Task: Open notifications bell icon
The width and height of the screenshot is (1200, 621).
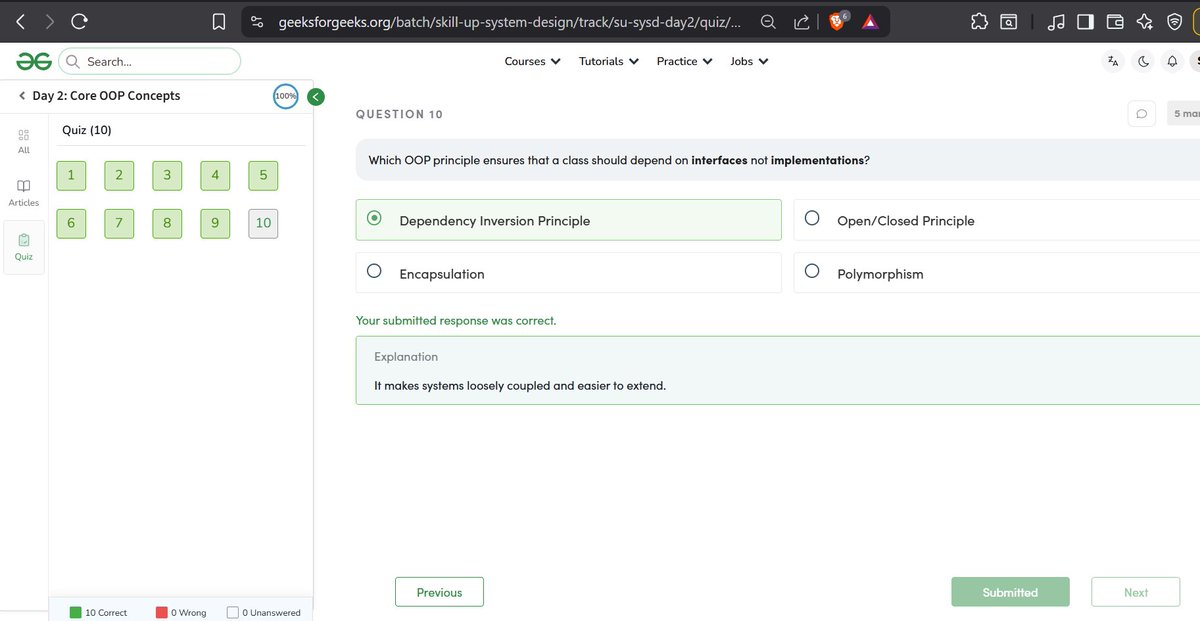Action: [1171, 61]
